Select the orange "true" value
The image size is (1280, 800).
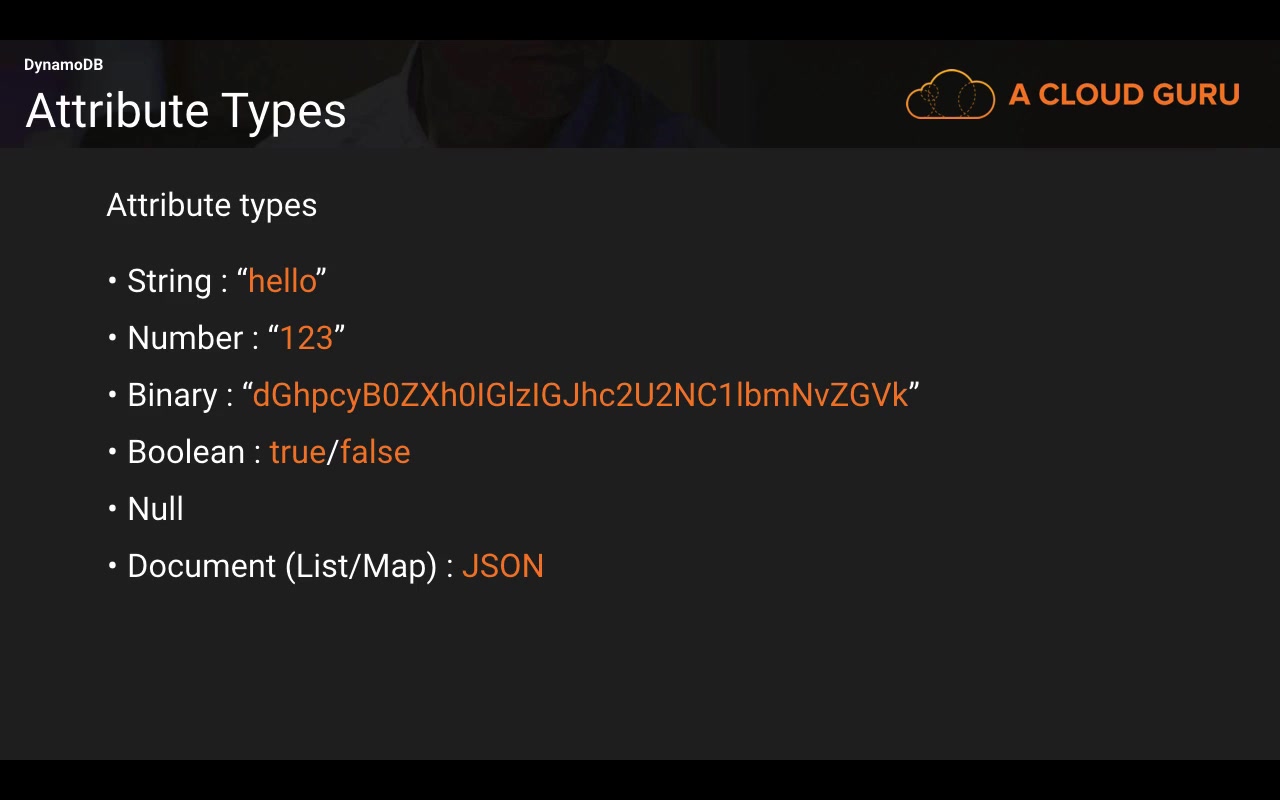(297, 452)
